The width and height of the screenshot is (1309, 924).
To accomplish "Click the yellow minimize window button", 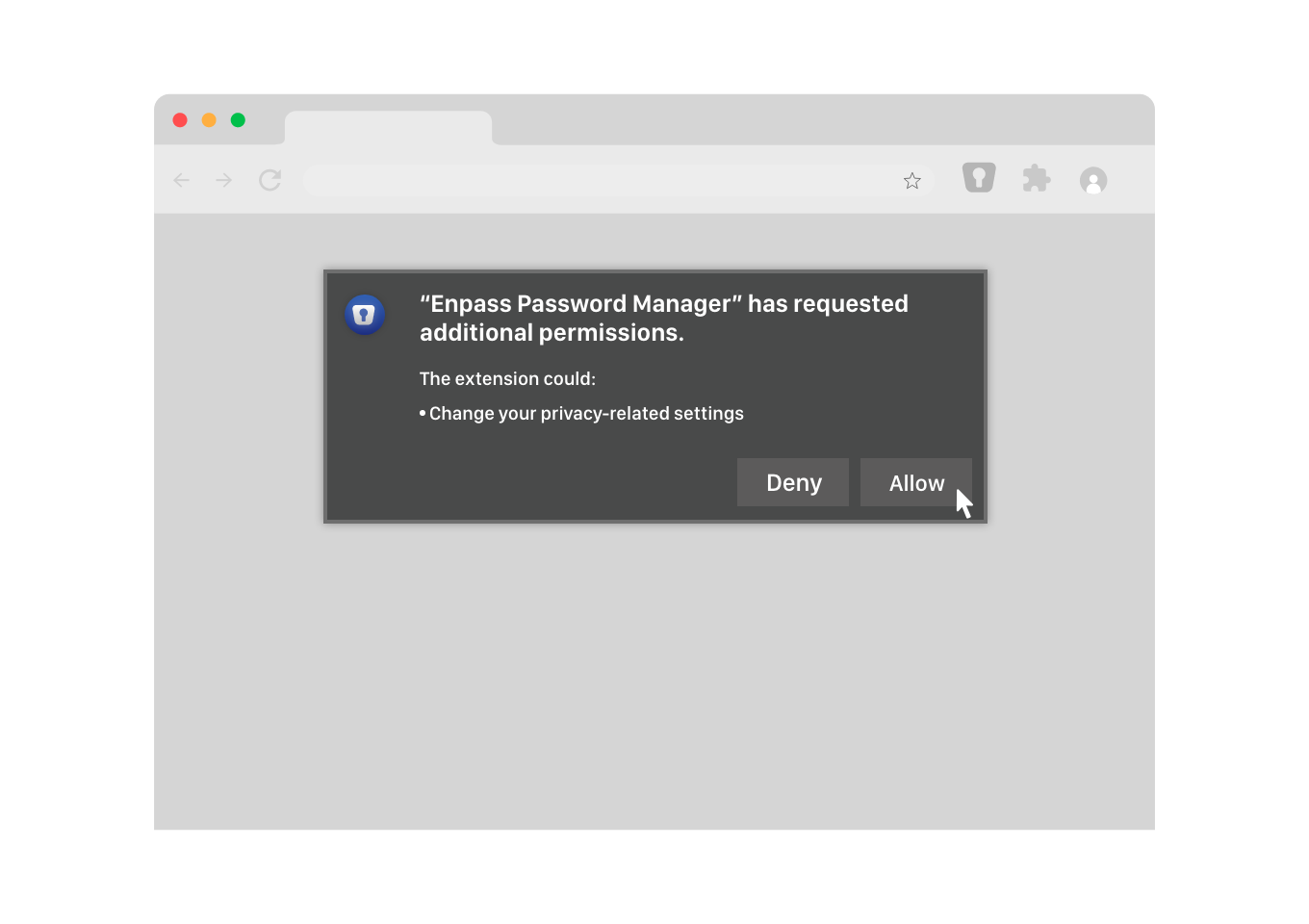I will pyautogui.click(x=209, y=119).
